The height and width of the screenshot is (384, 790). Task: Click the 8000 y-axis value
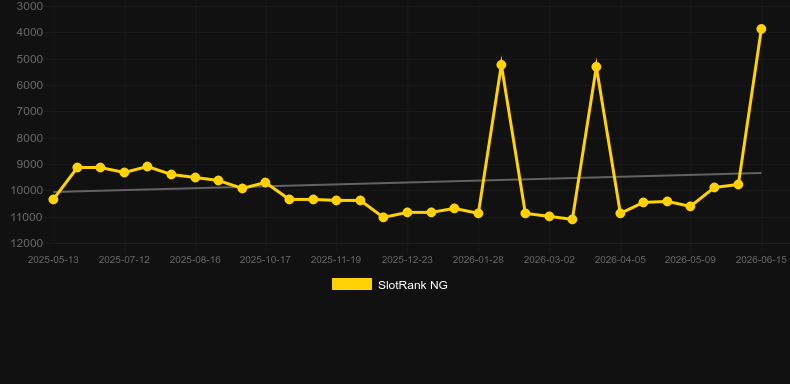(x=30, y=138)
